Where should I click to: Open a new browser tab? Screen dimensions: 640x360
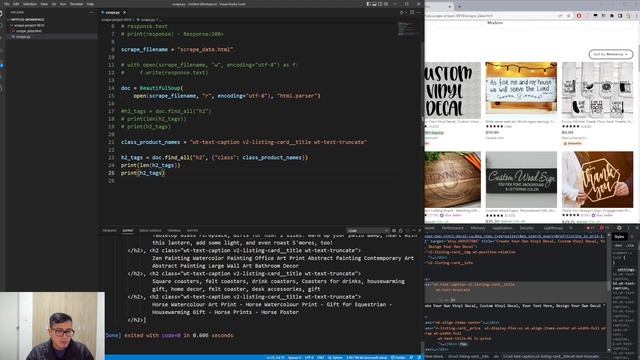click(460, 7)
